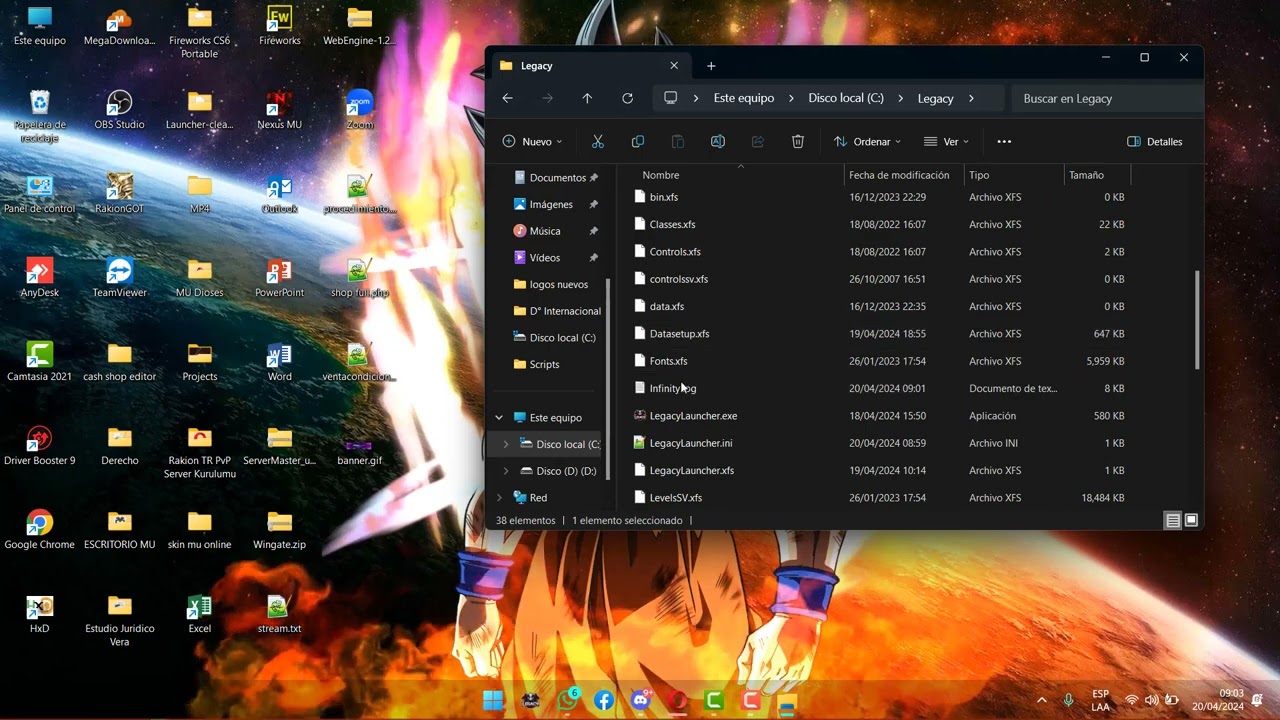Go back with the Explorer back arrow
The height and width of the screenshot is (720, 1280).
click(x=507, y=98)
